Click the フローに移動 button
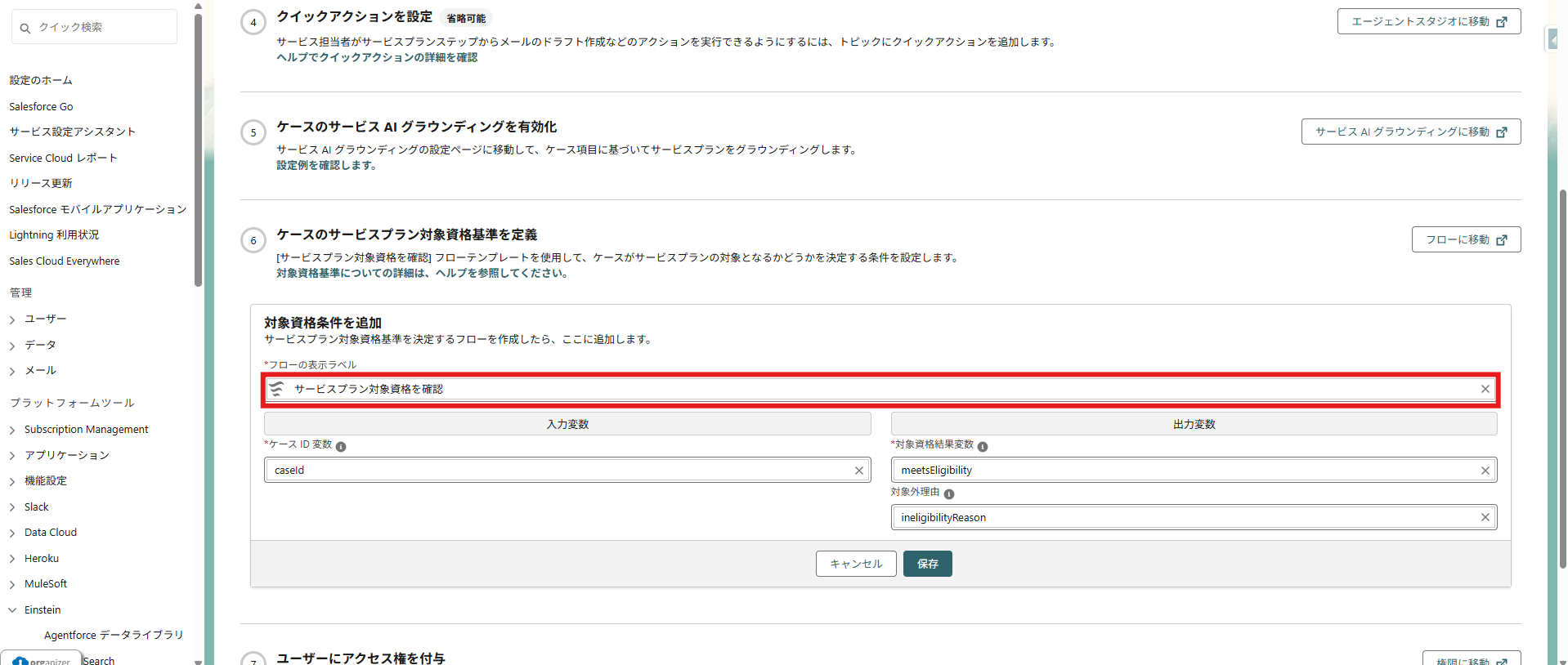 pyautogui.click(x=1465, y=239)
